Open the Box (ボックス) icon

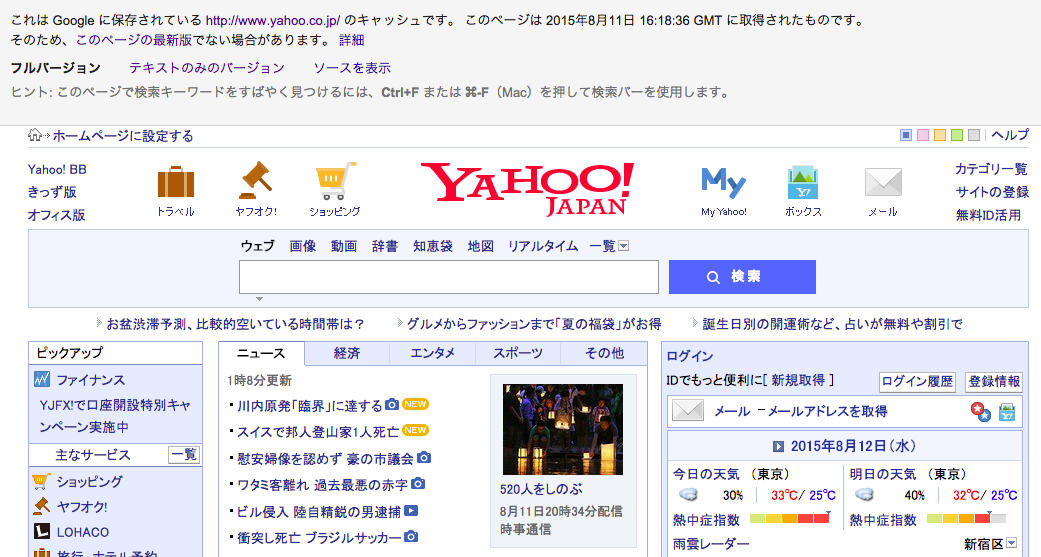[x=803, y=183]
